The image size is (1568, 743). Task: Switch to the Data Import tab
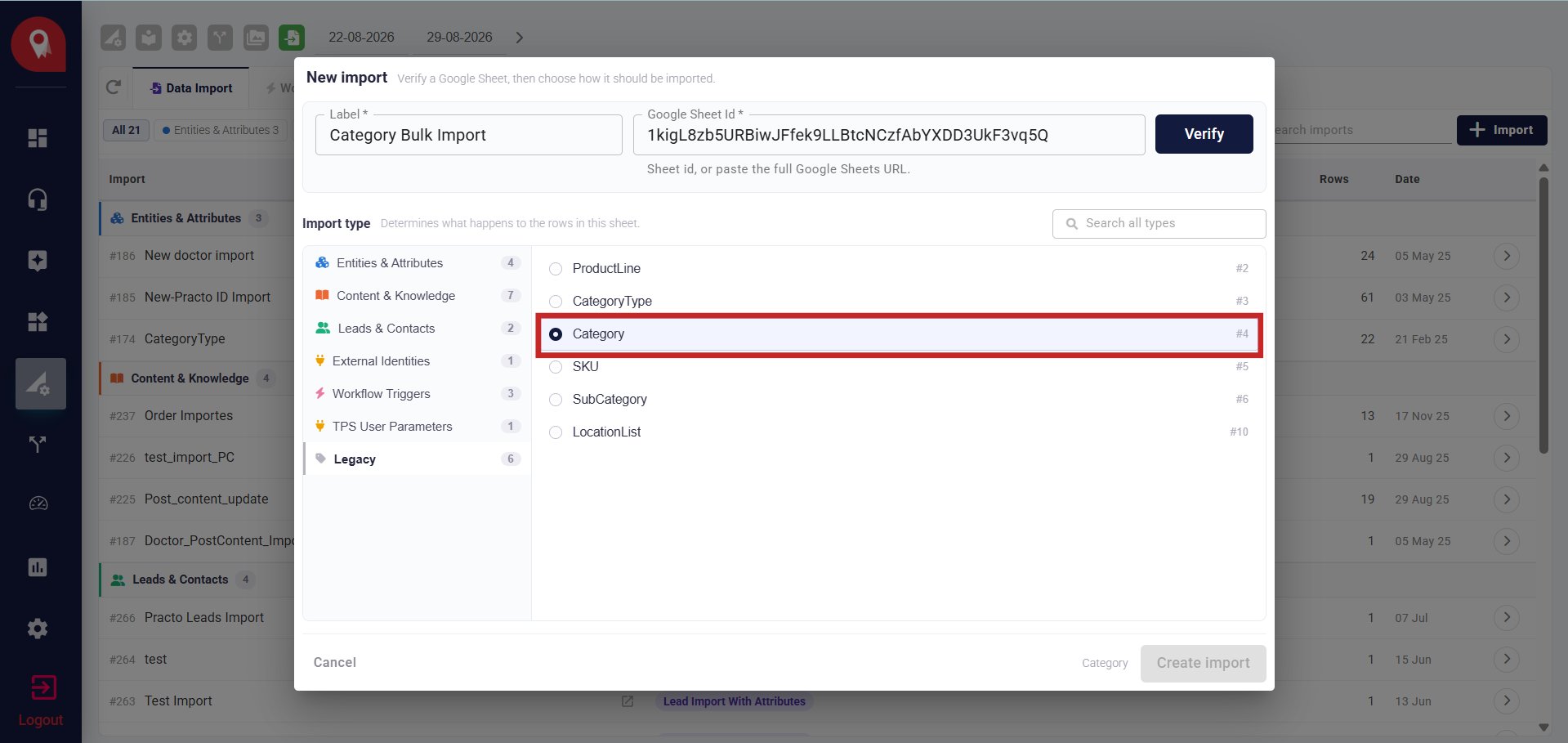click(191, 88)
